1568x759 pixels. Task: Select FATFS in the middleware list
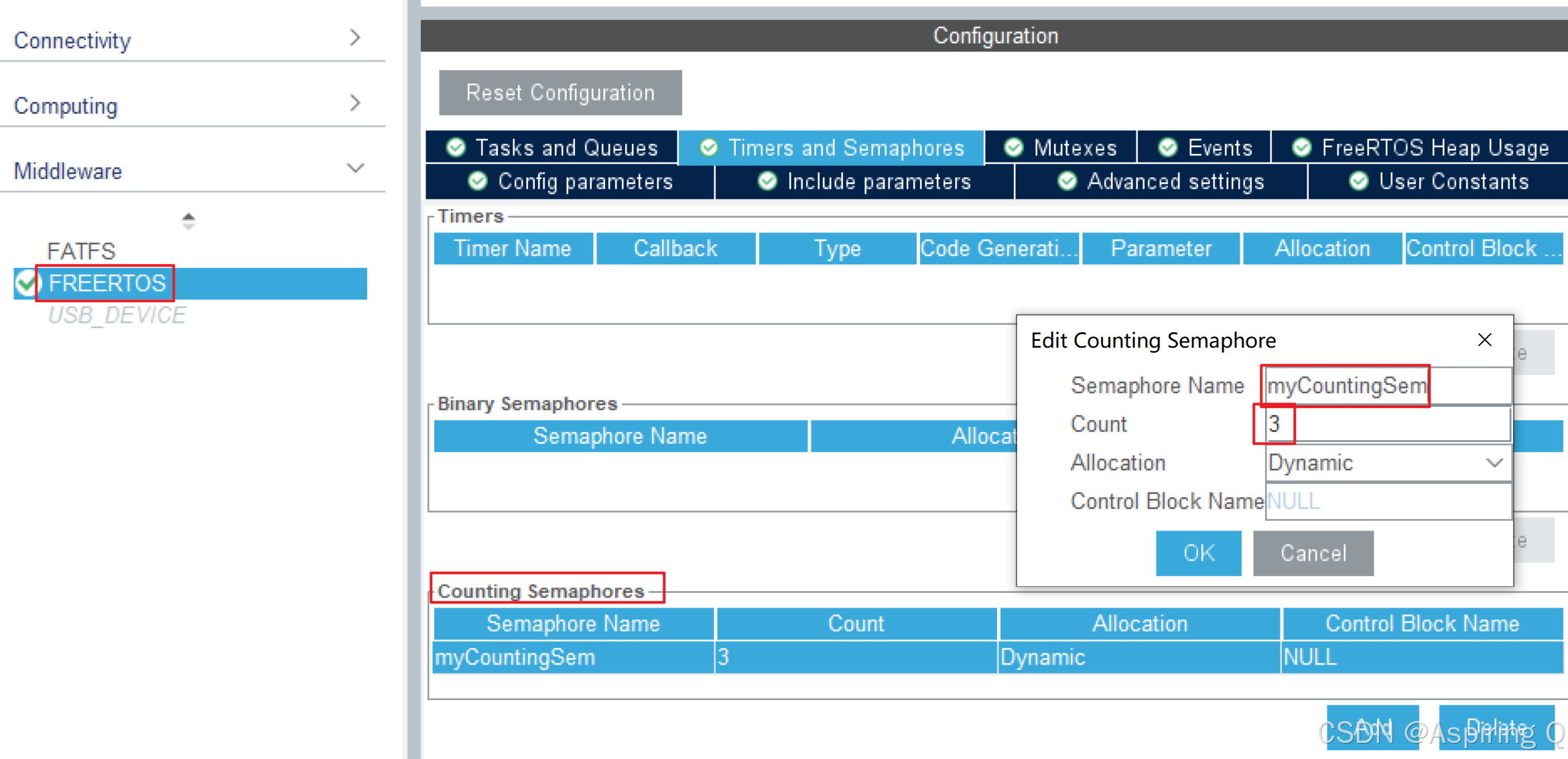pyautogui.click(x=81, y=251)
